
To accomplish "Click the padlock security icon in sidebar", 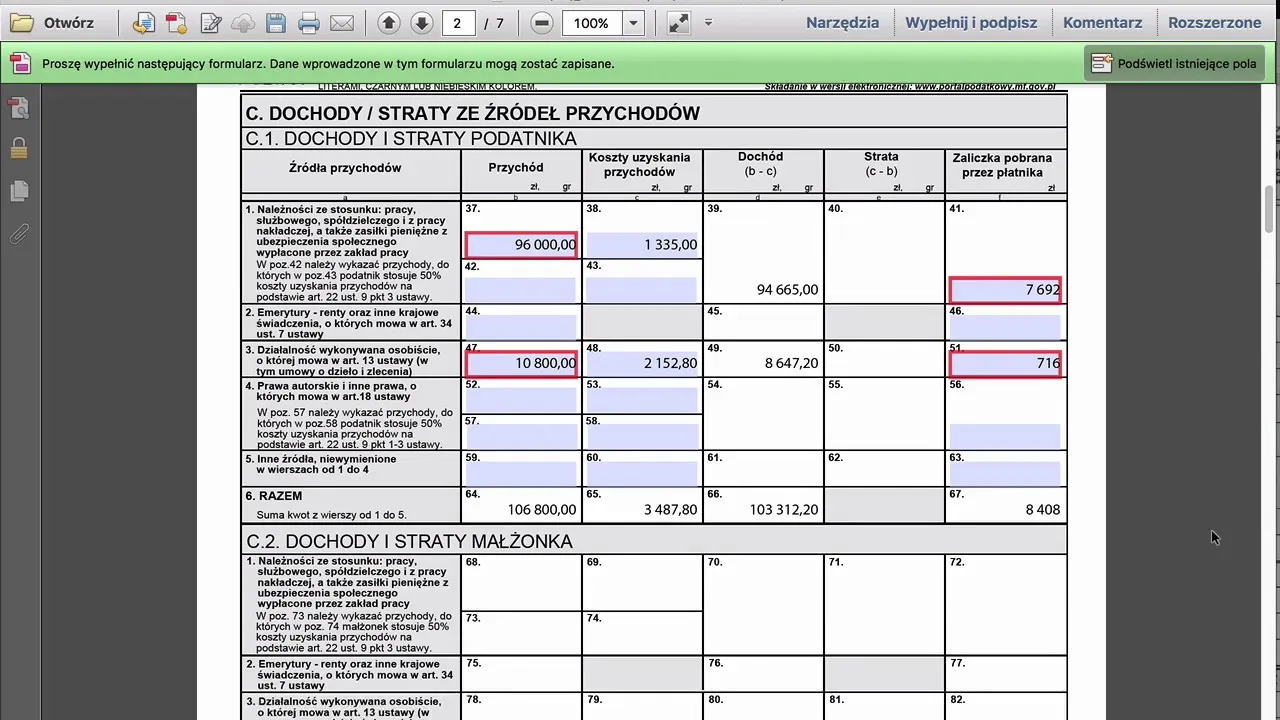I will [19, 149].
